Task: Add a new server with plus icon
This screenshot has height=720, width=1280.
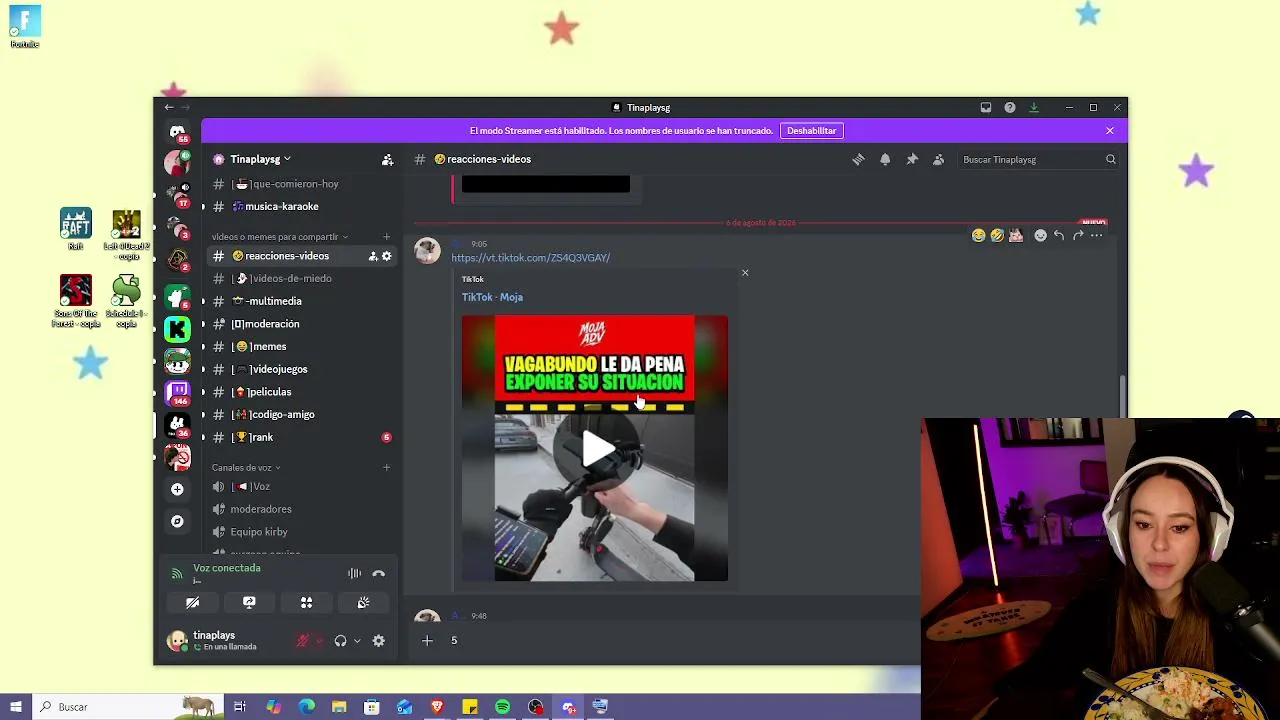Action: [177, 489]
